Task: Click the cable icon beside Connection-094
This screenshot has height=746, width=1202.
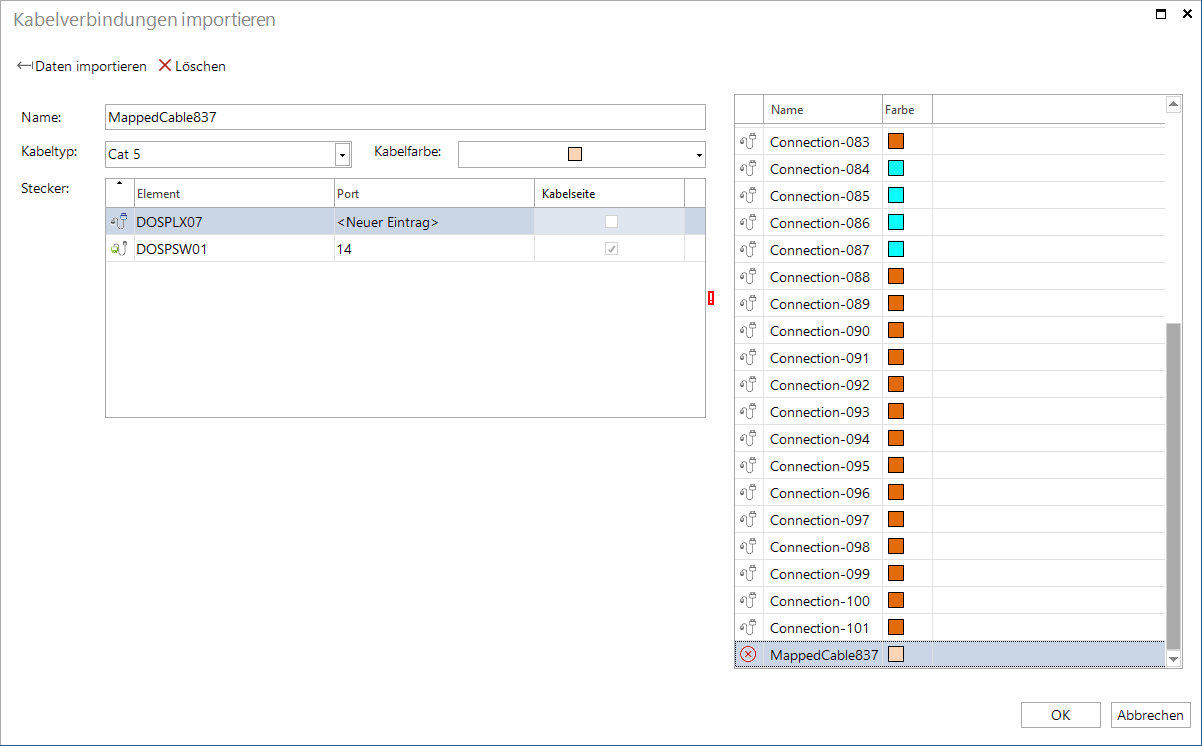Action: (x=748, y=439)
